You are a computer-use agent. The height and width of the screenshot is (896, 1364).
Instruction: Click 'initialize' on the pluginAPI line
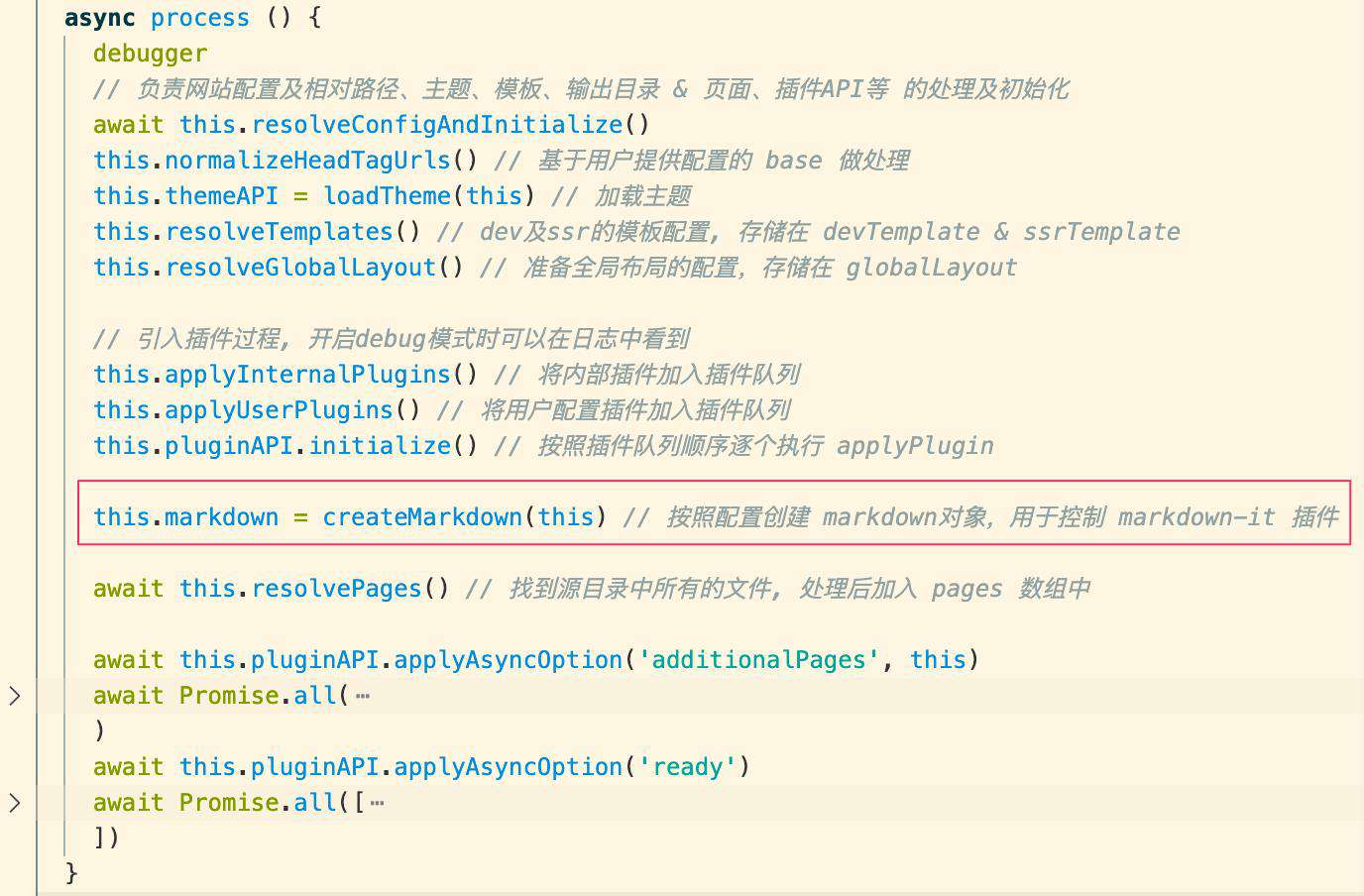pyautogui.click(x=381, y=446)
